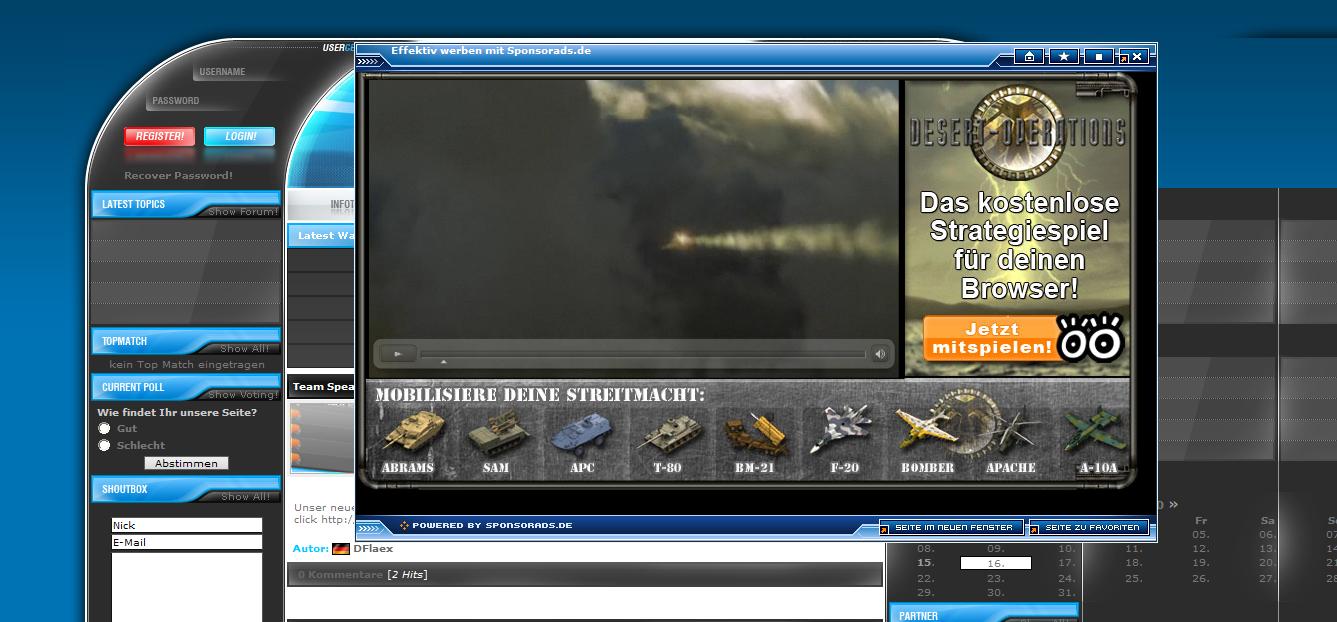The height and width of the screenshot is (622, 1337).
Task: Select calendar day 23.
Action: pos(996,578)
